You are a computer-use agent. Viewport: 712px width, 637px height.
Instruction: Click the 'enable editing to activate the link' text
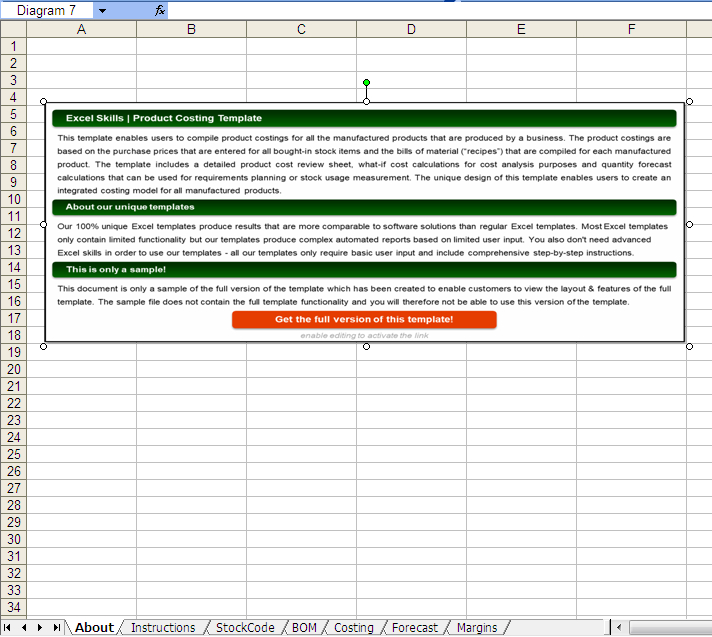(x=364, y=336)
